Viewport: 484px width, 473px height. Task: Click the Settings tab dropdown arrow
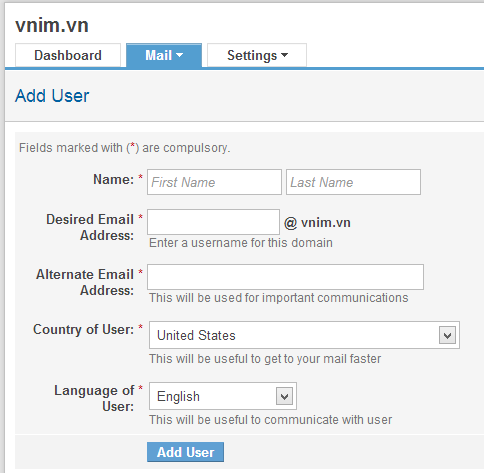pos(284,55)
